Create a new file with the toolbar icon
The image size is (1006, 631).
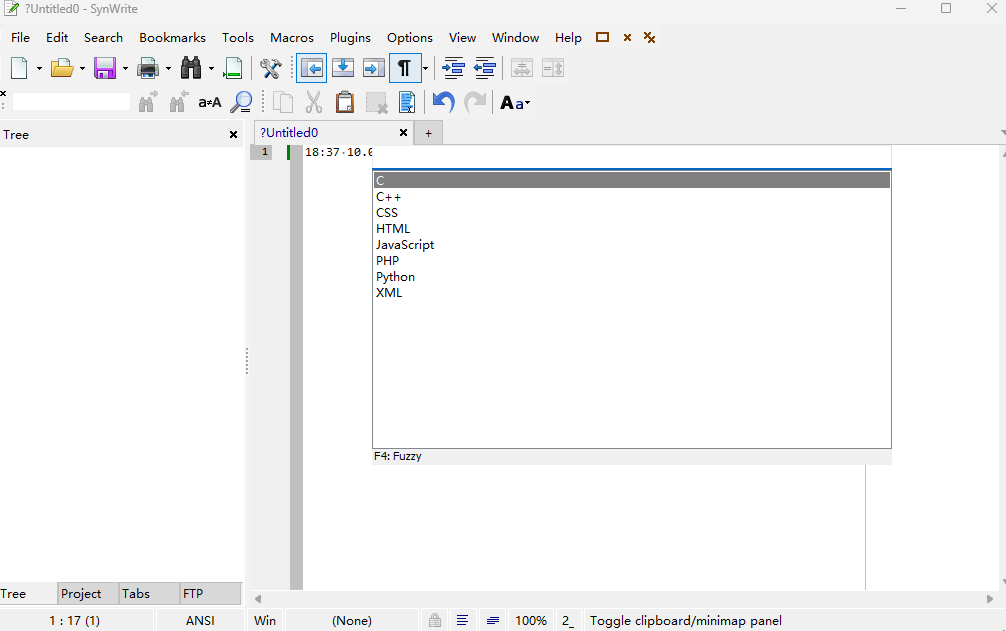19,68
